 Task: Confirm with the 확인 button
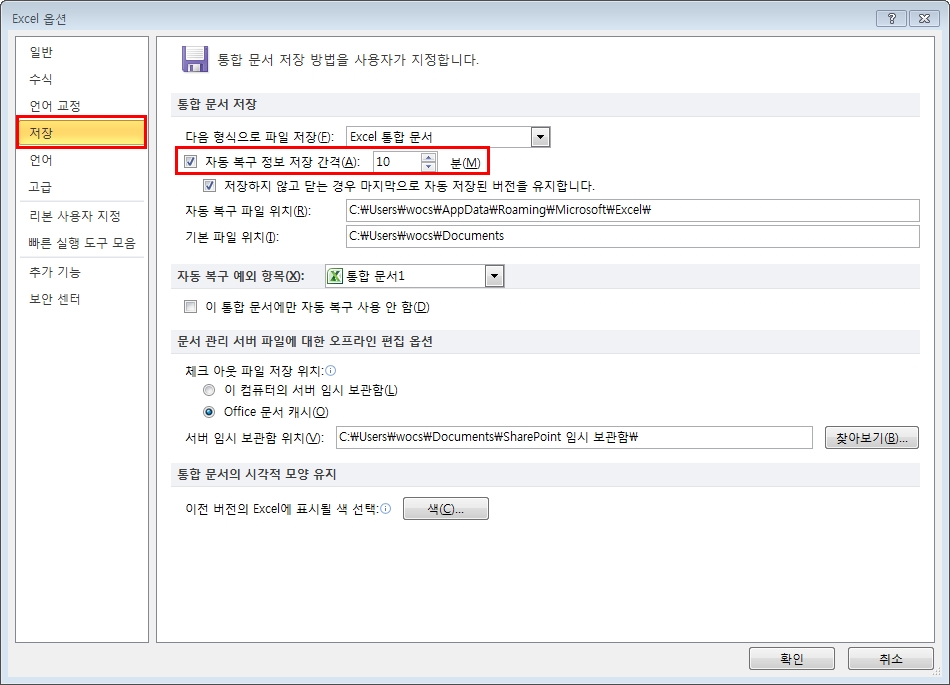pos(791,658)
